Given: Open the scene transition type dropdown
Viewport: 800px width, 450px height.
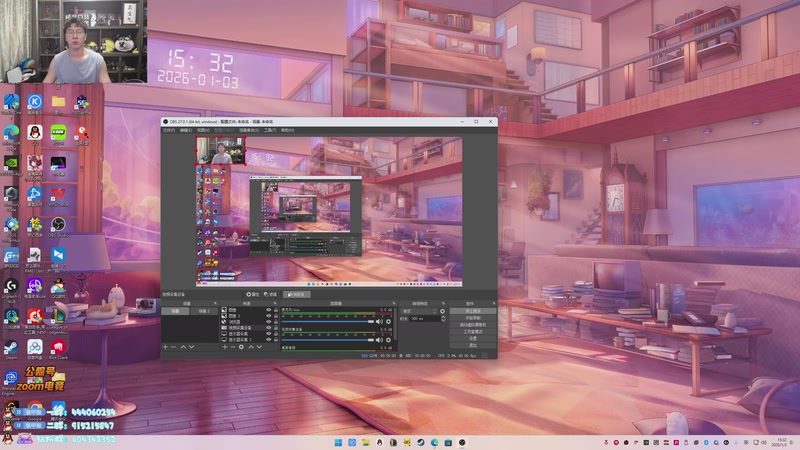Looking at the screenshot, I should tap(419, 311).
